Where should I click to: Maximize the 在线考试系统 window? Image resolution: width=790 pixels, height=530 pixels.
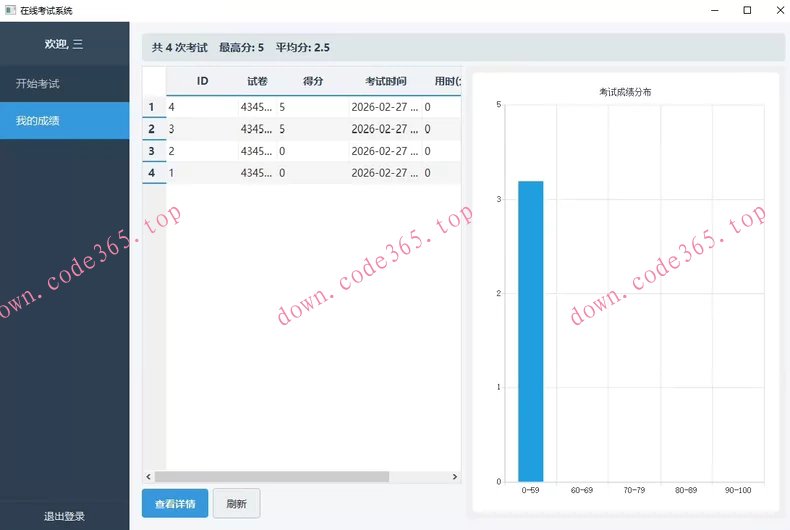(747, 10)
